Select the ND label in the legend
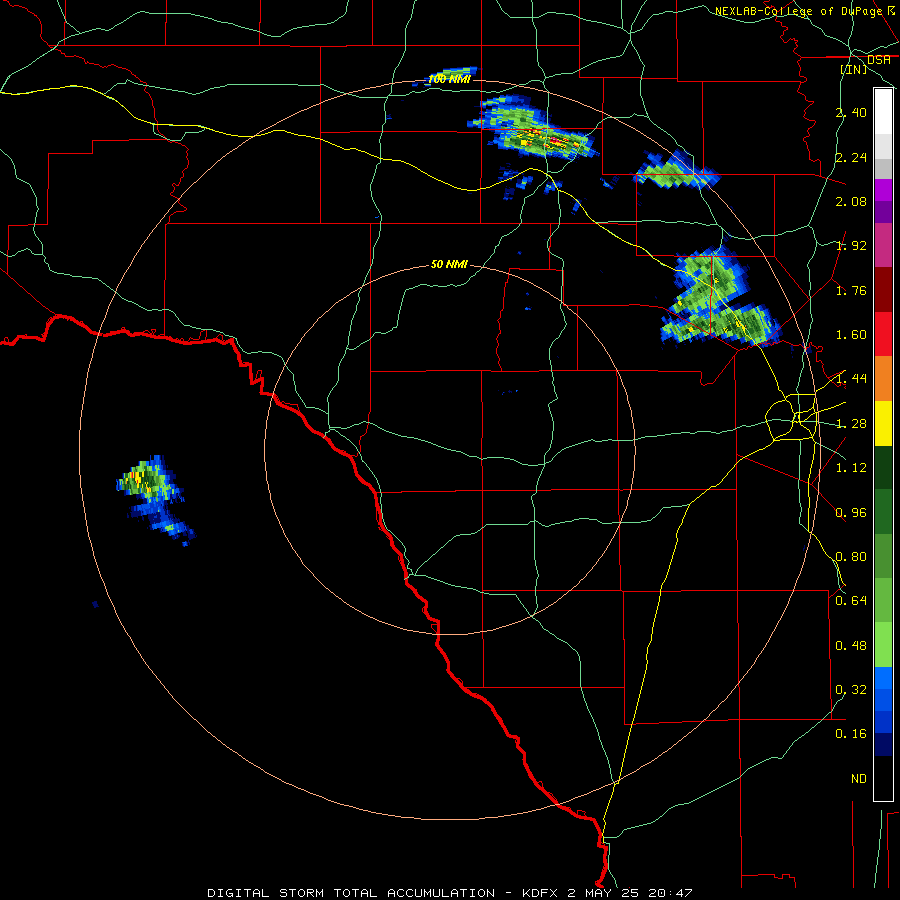 pyautogui.click(x=859, y=778)
